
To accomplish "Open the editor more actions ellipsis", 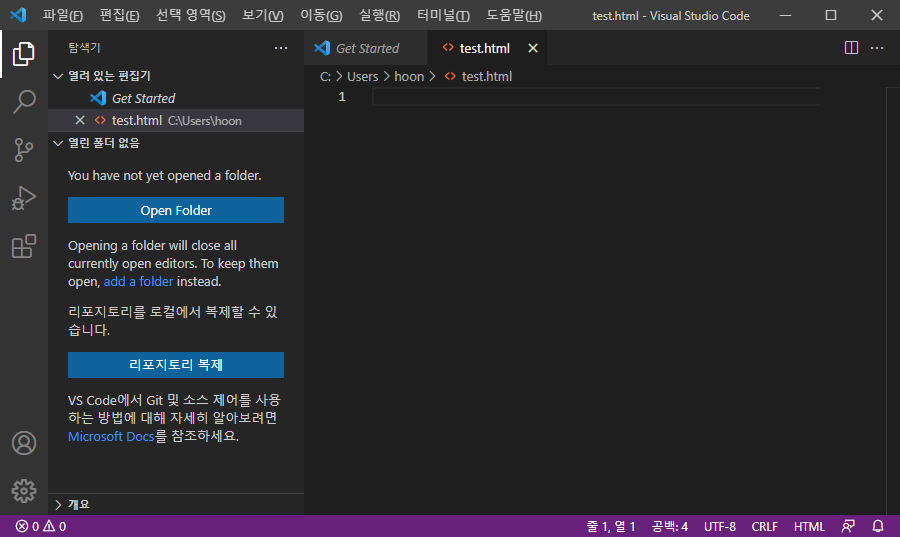I will [x=877, y=48].
